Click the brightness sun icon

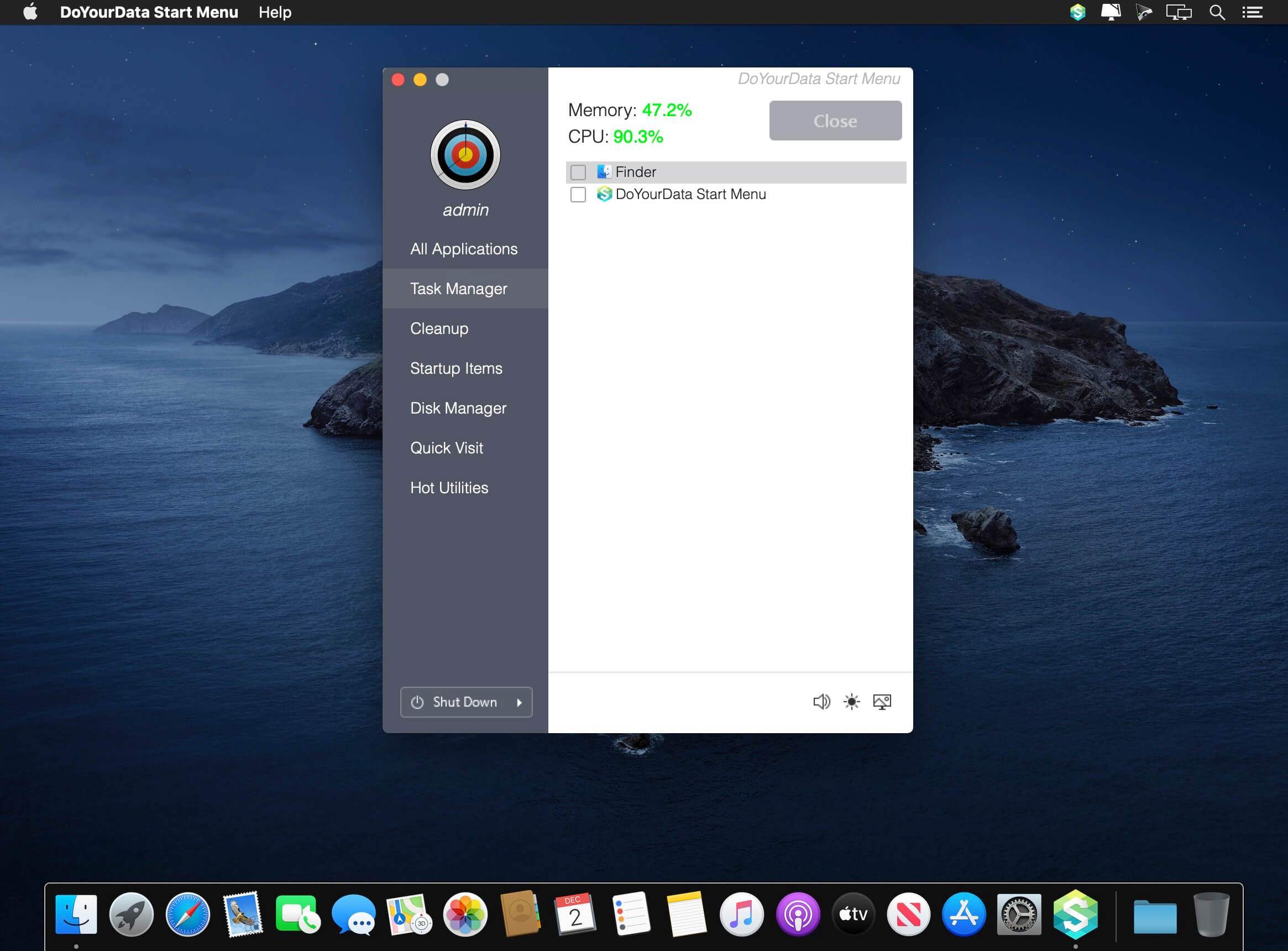pos(851,701)
